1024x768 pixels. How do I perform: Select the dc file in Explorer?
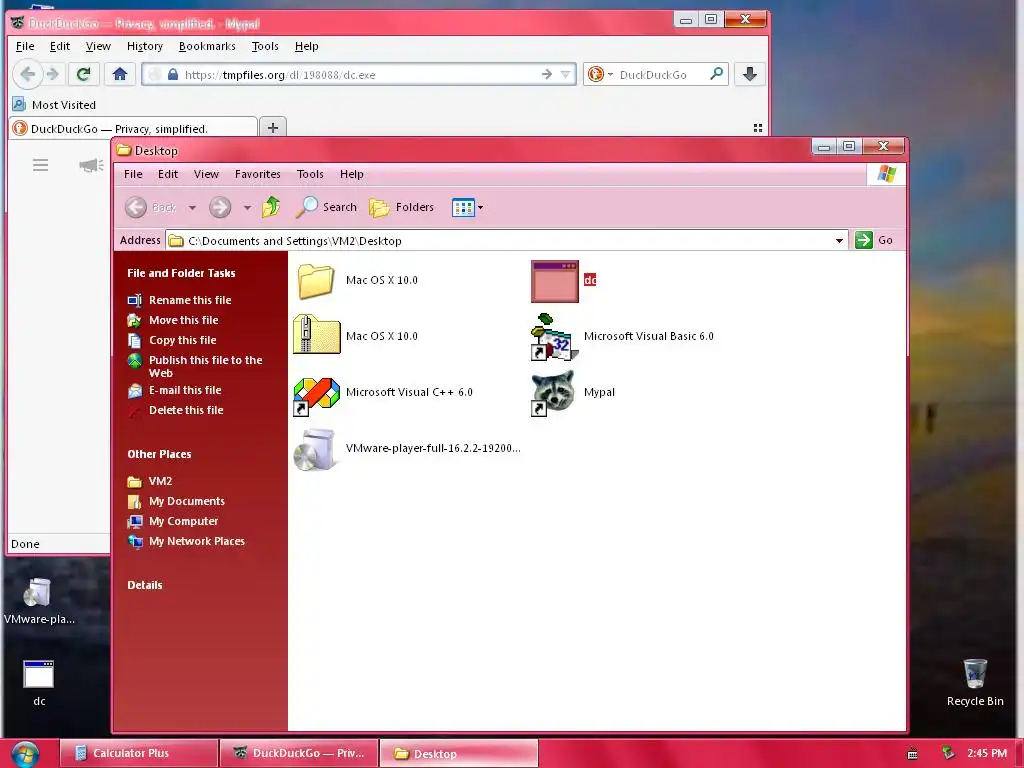[x=564, y=281]
